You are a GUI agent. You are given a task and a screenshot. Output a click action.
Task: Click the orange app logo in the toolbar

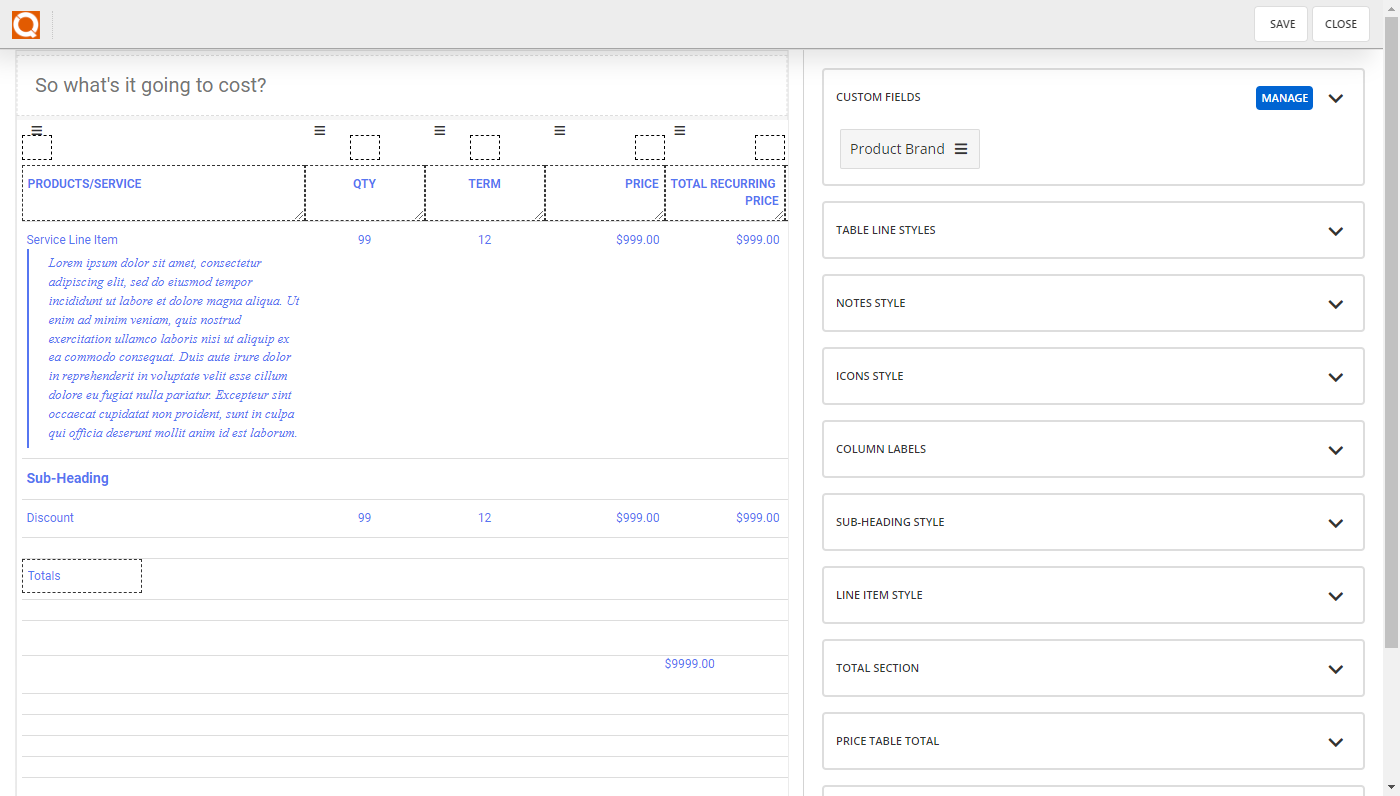pos(25,24)
